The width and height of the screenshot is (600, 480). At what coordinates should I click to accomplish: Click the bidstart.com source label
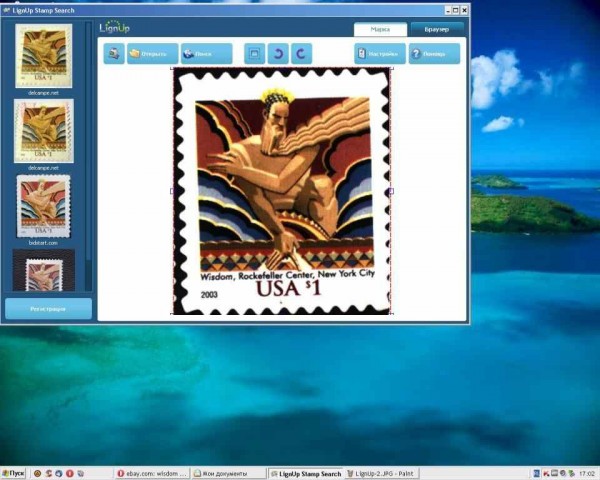pyautogui.click(x=43, y=243)
